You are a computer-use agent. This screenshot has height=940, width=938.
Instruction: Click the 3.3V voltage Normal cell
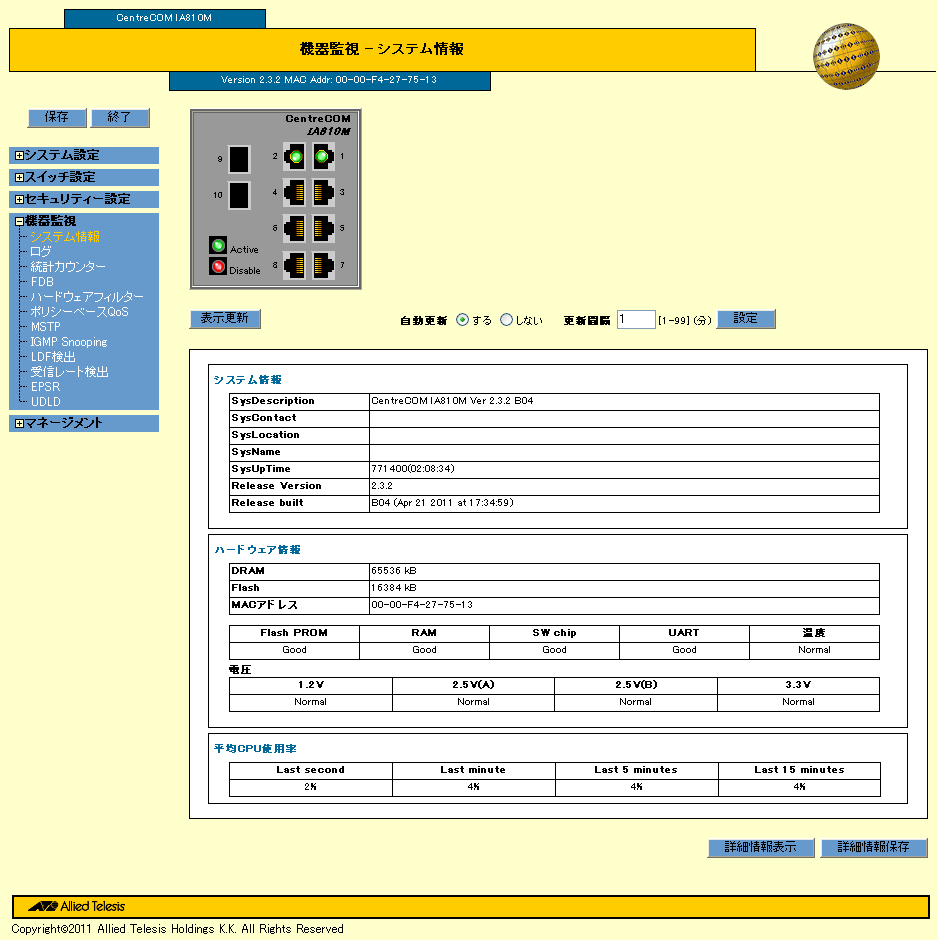(798, 703)
